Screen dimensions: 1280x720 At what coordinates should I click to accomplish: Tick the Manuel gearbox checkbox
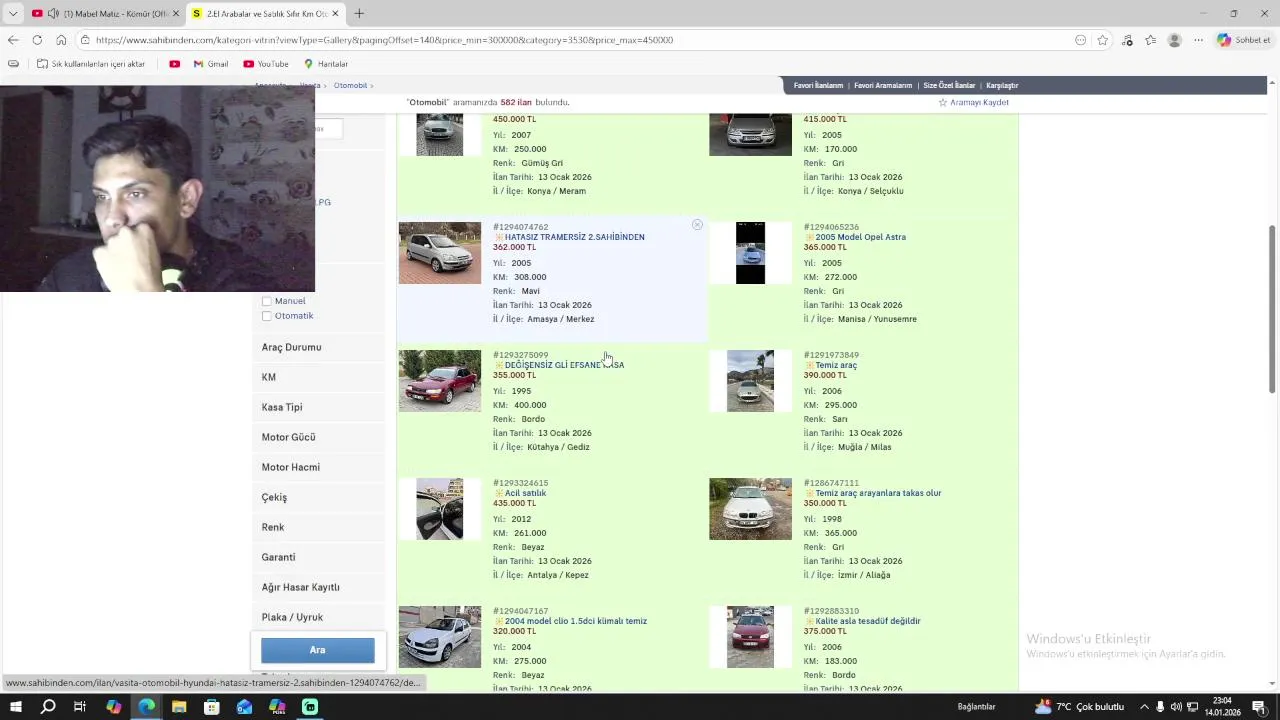point(266,301)
